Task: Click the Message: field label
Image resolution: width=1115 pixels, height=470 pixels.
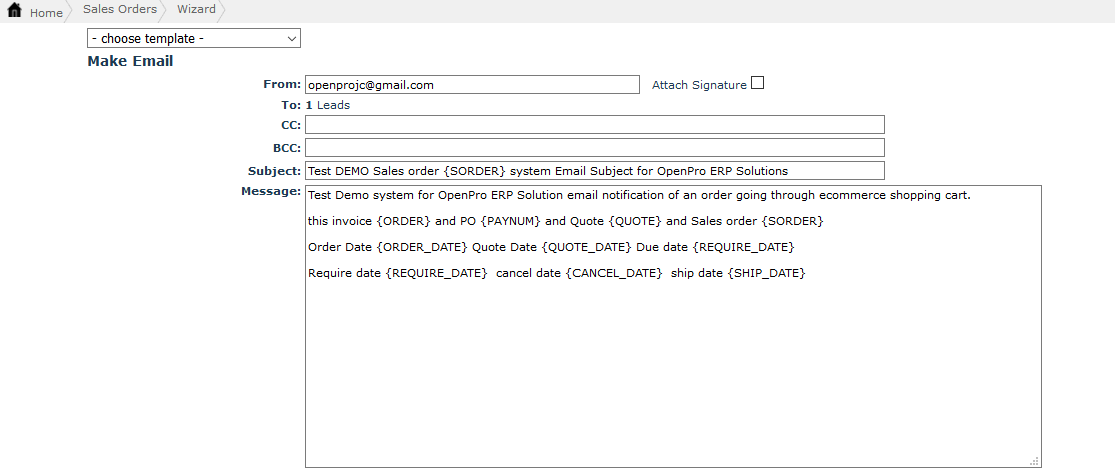Action: pos(271,191)
